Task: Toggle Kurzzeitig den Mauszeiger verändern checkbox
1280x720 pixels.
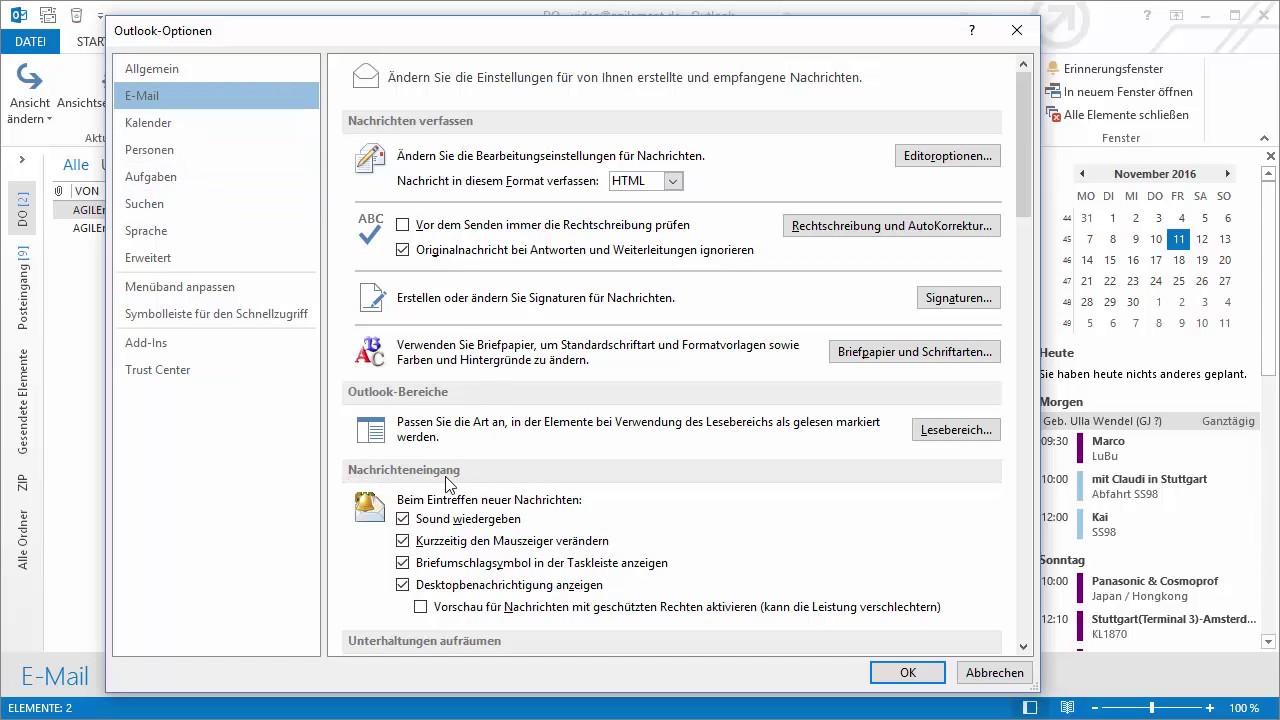Action: pyautogui.click(x=403, y=541)
